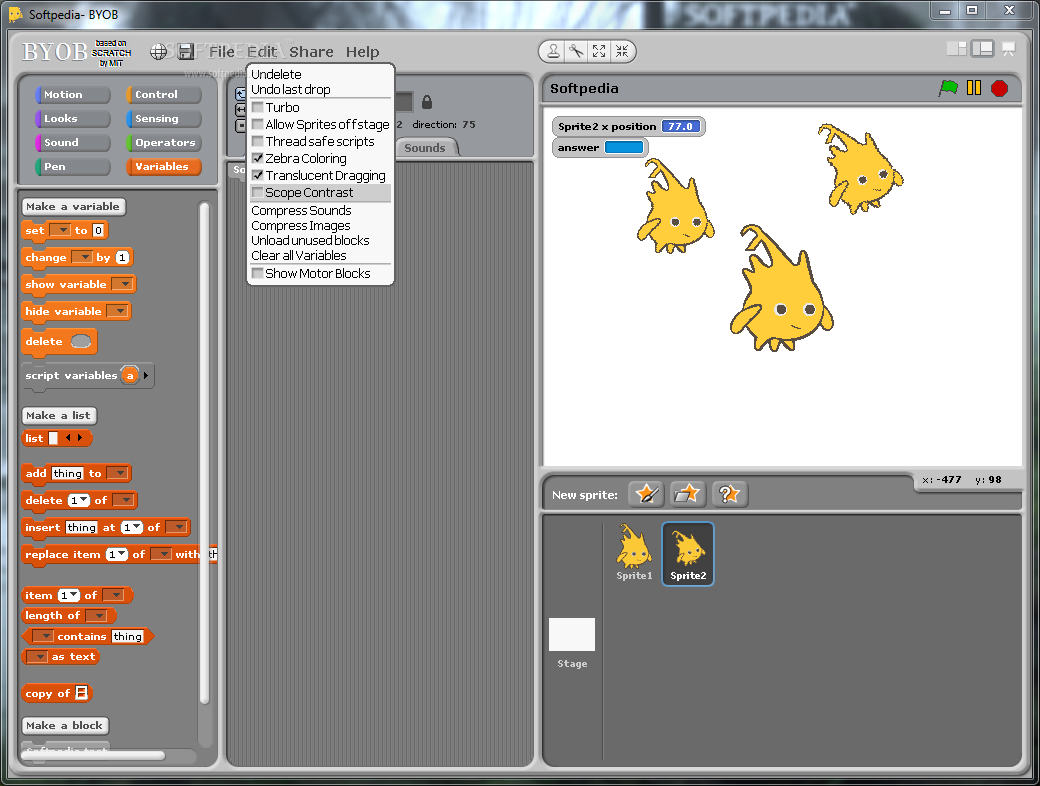Enable Scope Contrast option
The image size is (1040, 786).
point(257,193)
